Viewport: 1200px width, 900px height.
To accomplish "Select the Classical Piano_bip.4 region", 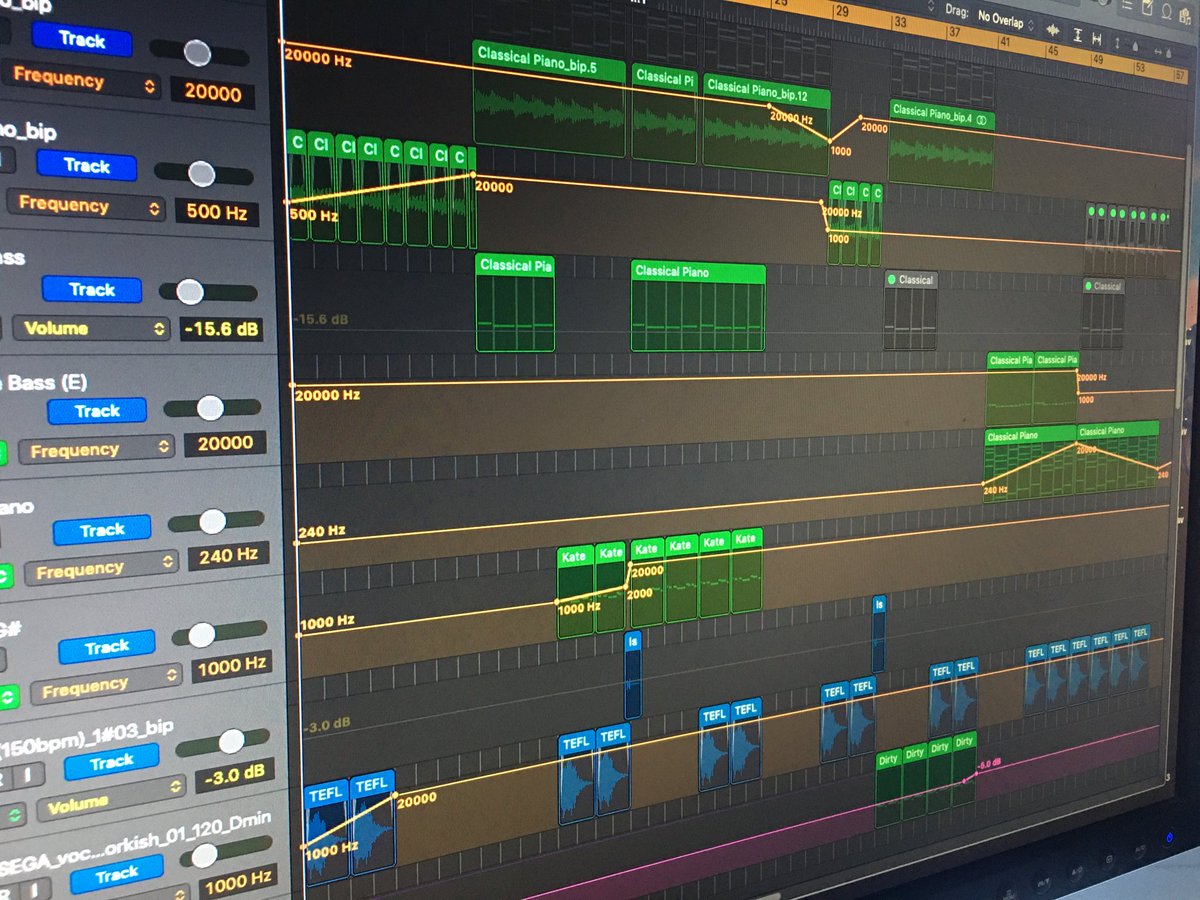I will tap(941, 143).
